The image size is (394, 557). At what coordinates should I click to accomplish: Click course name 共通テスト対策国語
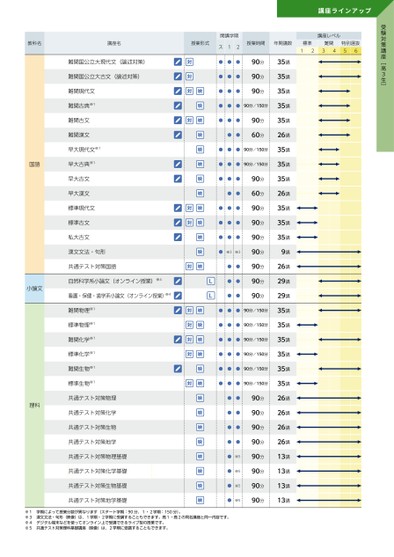pos(92,266)
